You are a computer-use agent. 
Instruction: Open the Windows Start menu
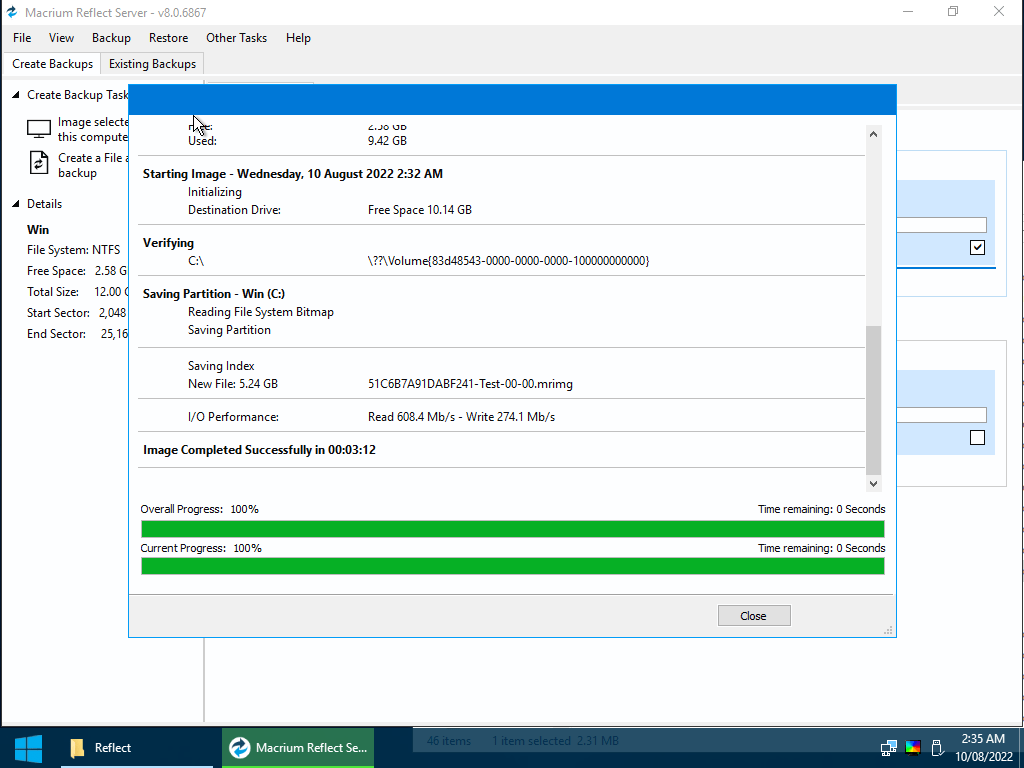point(29,748)
